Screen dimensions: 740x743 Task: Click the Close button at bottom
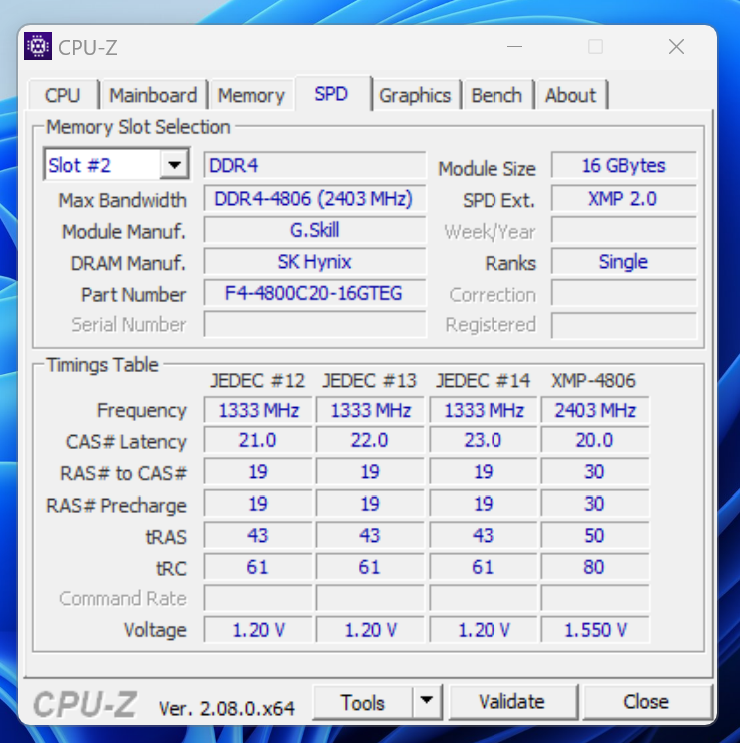pyautogui.click(x=646, y=701)
